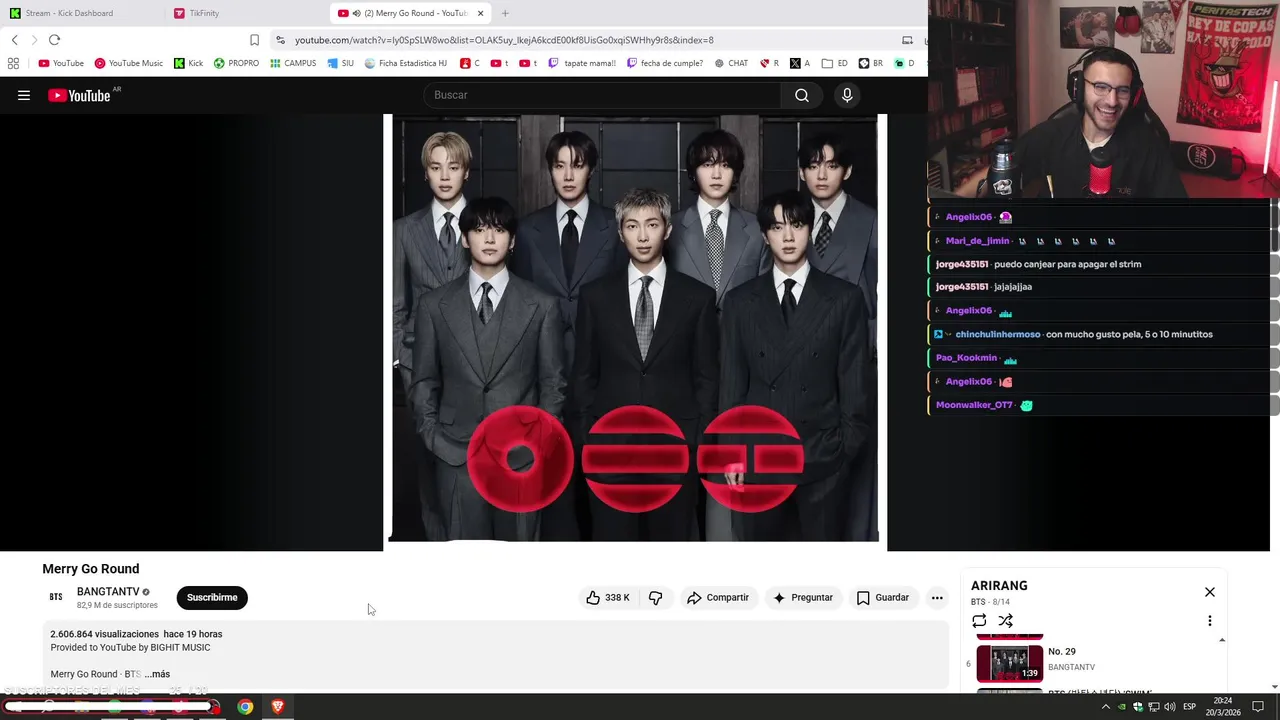This screenshot has width=1280, height=720.
Task: Close the Merry Go Round tab
Action: coord(481,13)
